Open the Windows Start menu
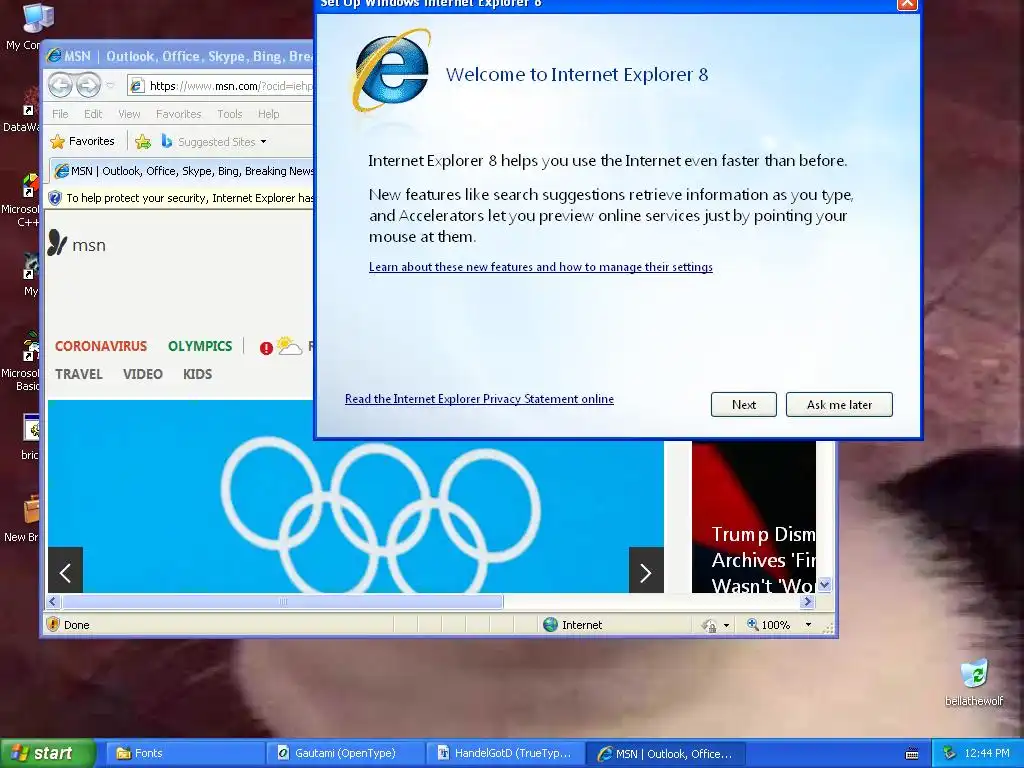Image resolution: width=1024 pixels, height=768 pixels. click(47, 753)
